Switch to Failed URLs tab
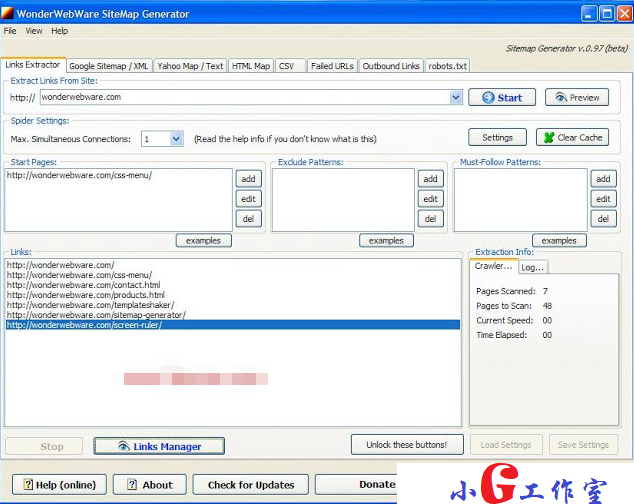Screen dimensions: 634x504 point(332,66)
